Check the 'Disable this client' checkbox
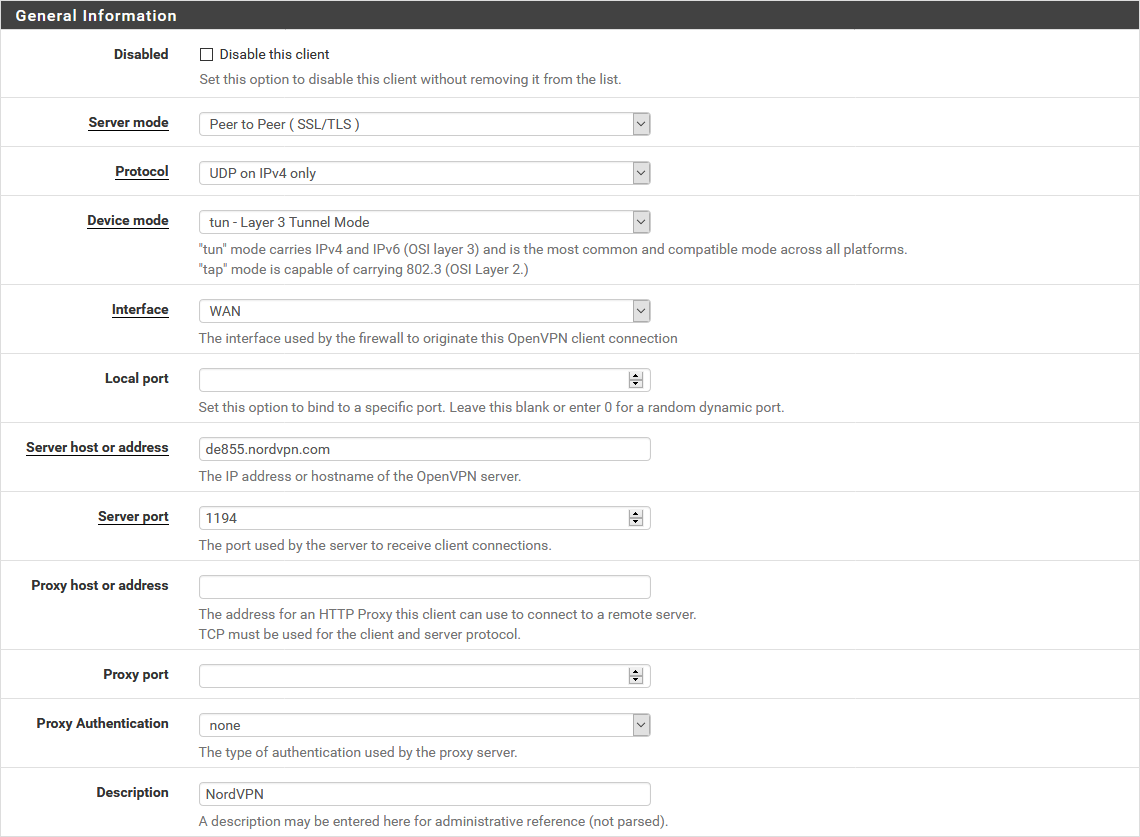The height and width of the screenshot is (837, 1140). 207,55
